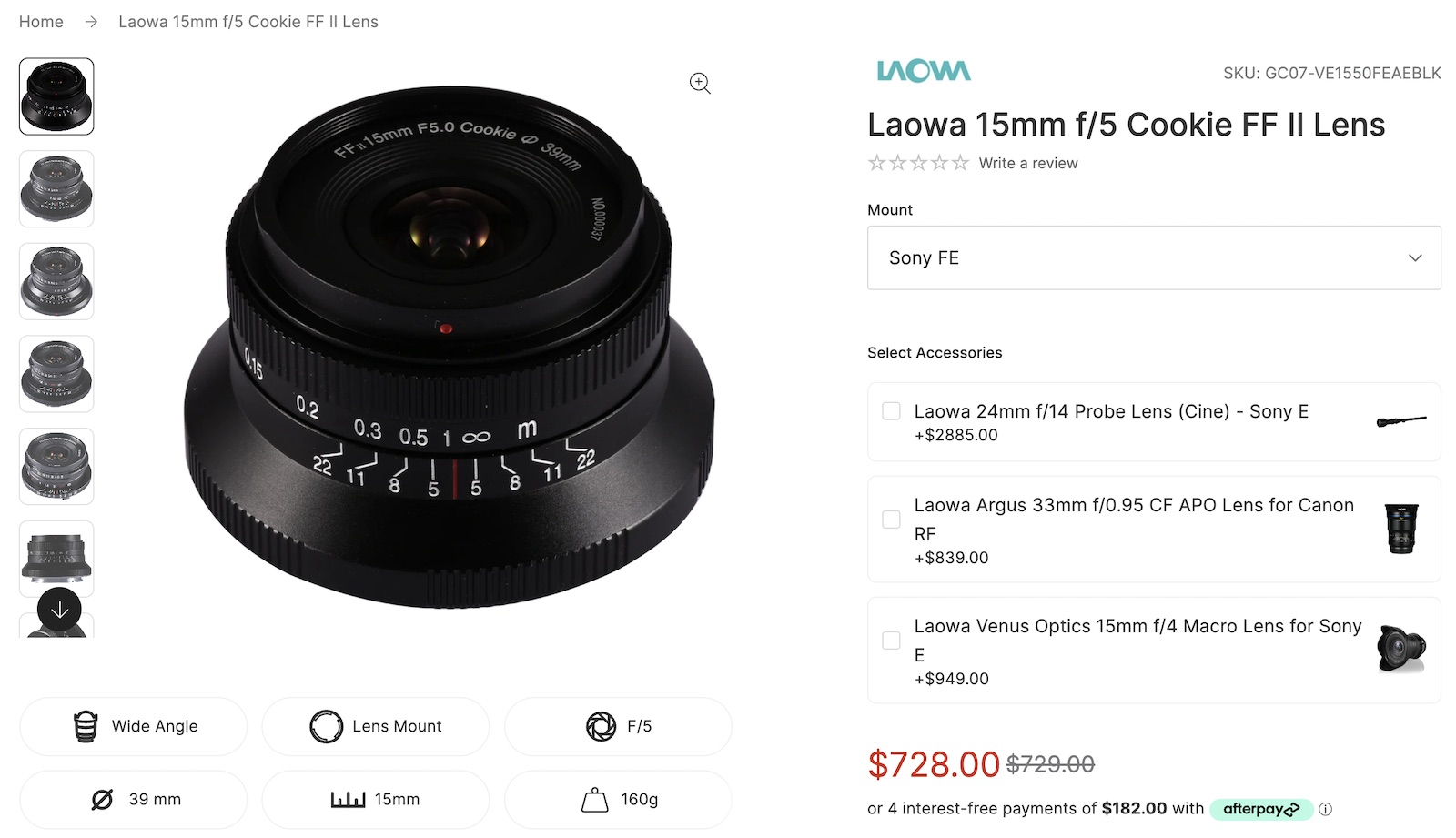Viewport: 1456px width, 838px height.
Task: Select the first thumbnail of black lens
Action: pos(56,96)
